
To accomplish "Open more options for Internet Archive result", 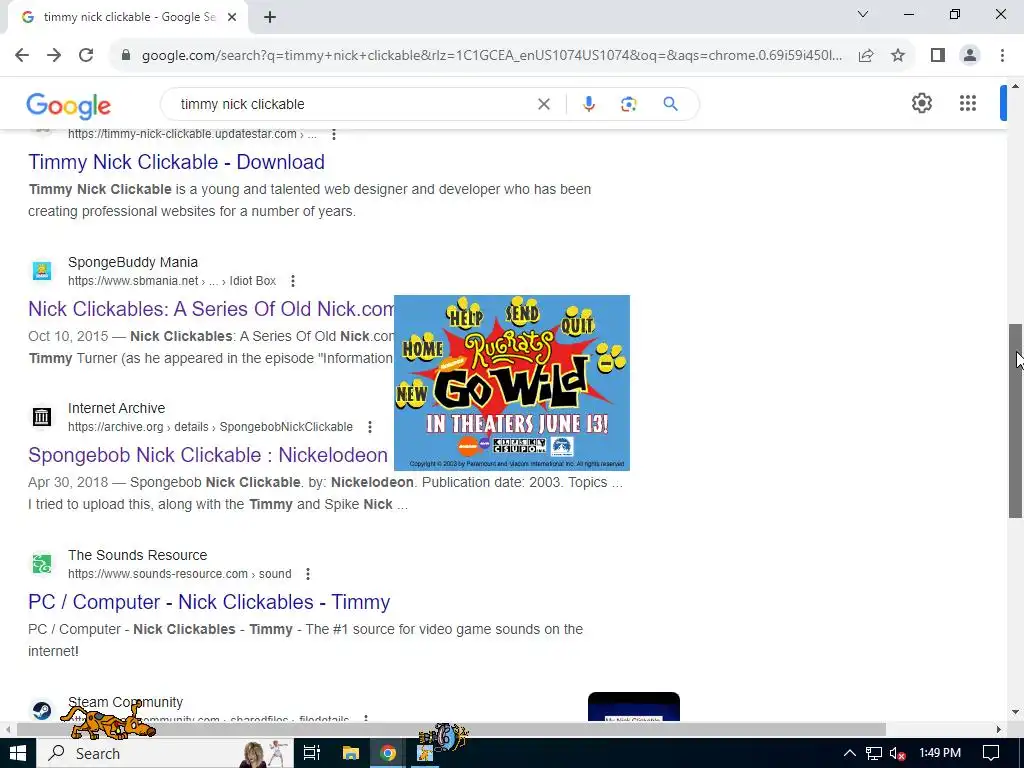I will (370, 427).
